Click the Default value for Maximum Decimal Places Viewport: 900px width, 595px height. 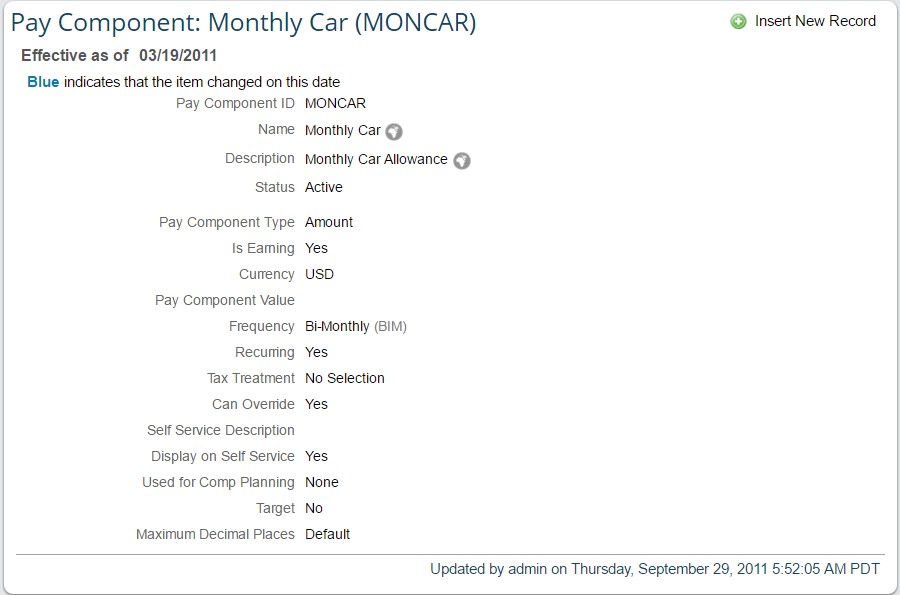pos(327,534)
